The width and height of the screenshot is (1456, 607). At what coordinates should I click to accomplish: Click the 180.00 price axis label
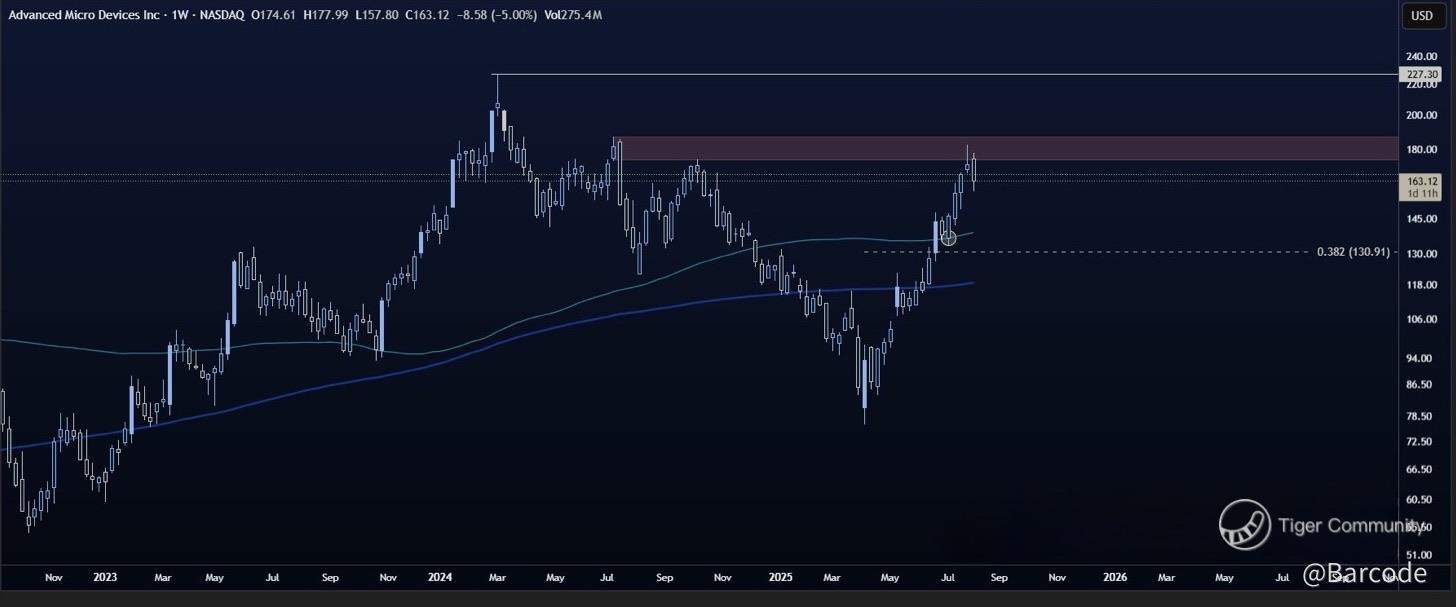tap(1421, 150)
